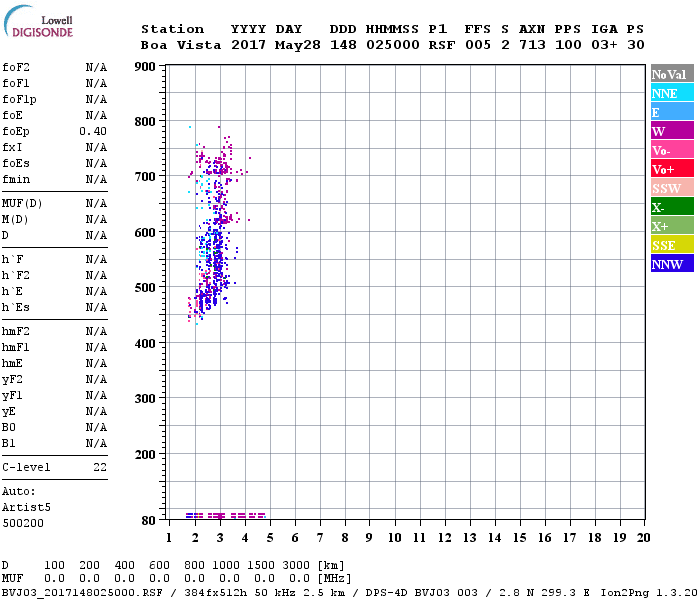The height and width of the screenshot is (600, 700).
Task: Click the C-level value 22
Action: 100,467
